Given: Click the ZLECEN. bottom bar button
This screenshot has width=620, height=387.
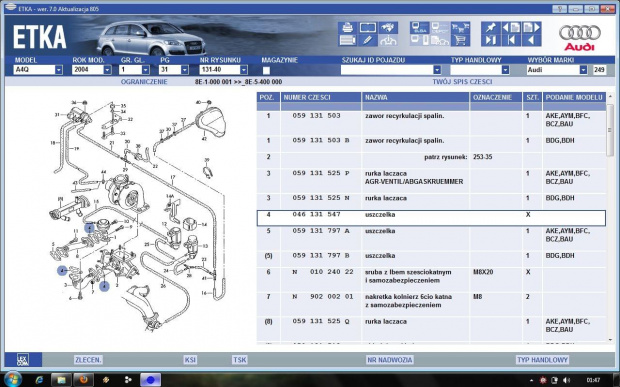Looking at the screenshot, I should (88, 360).
